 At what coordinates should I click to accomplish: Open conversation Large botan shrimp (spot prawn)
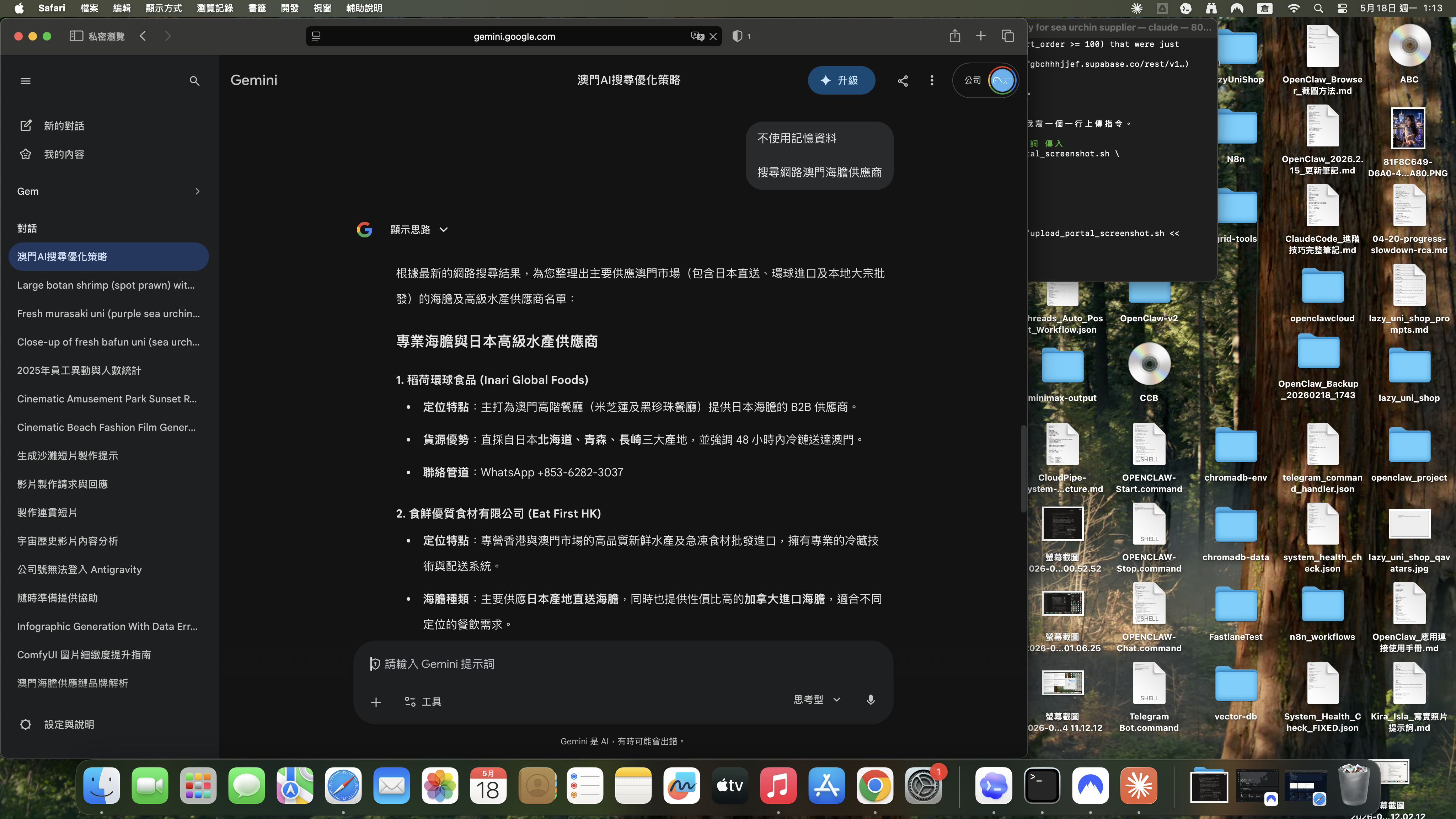point(108,285)
